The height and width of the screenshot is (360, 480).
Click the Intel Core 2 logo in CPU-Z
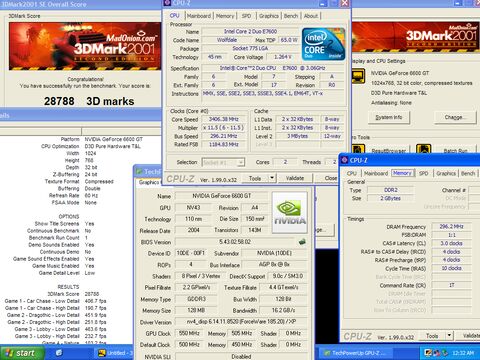point(323,44)
